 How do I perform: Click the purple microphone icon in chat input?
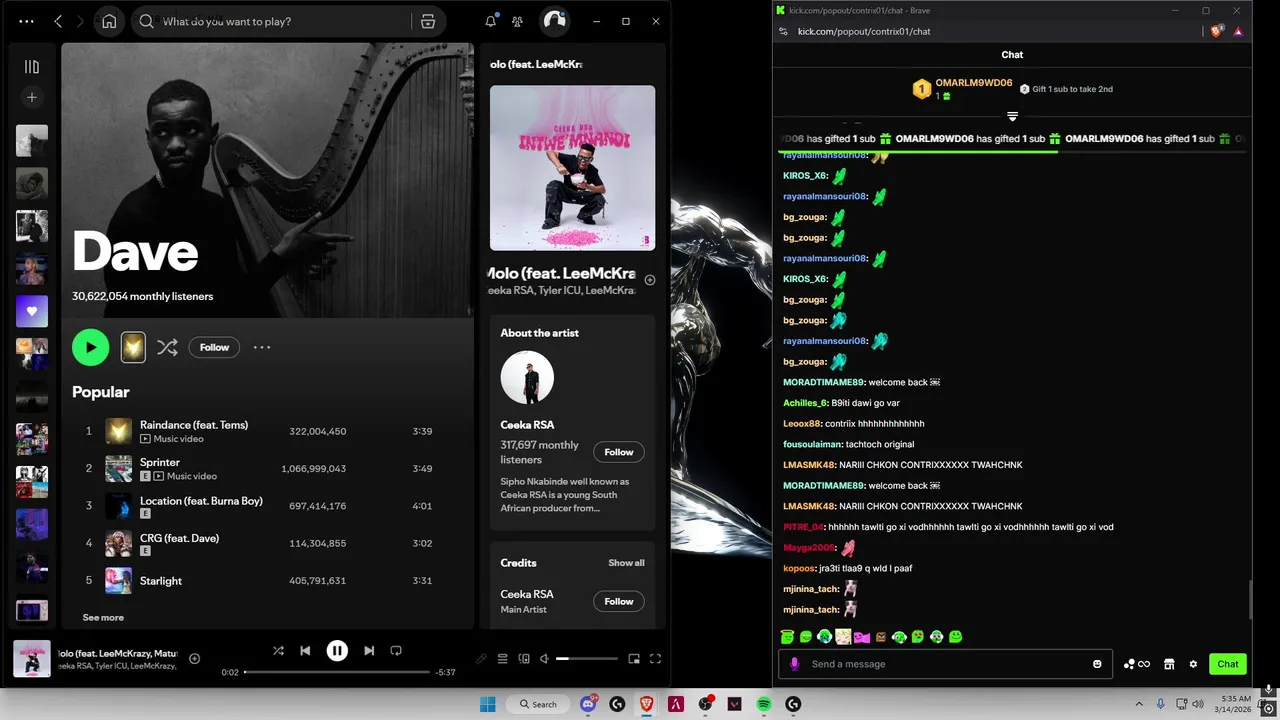(795, 664)
